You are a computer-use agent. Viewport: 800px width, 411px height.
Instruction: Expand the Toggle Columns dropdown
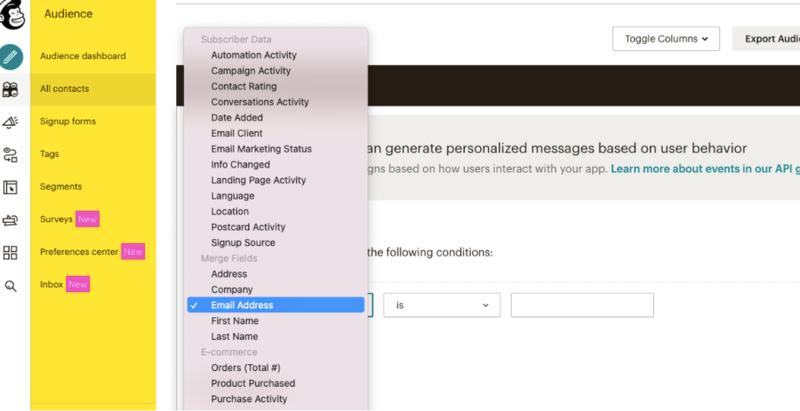click(x=666, y=39)
